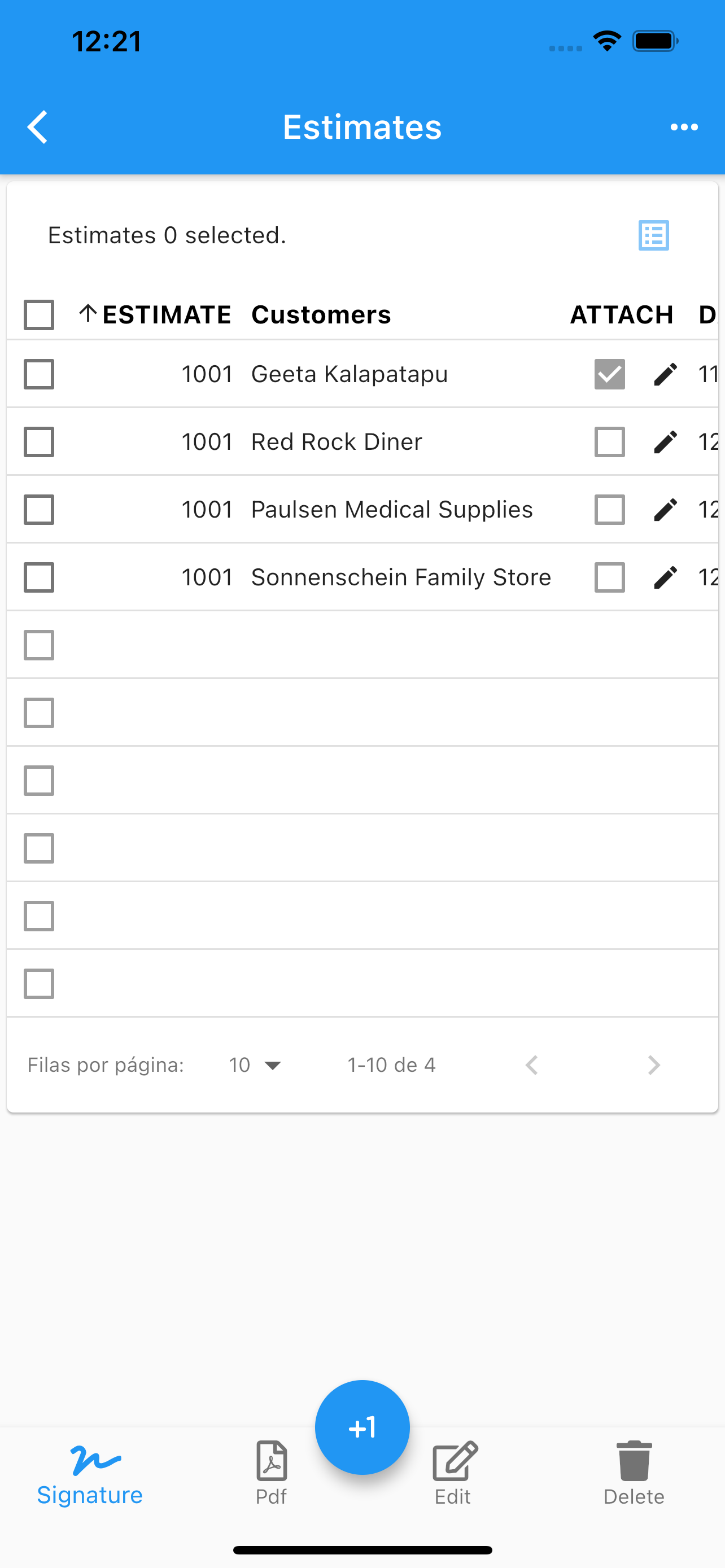
Task: Go to the previous page chevron
Action: pyautogui.click(x=531, y=1065)
